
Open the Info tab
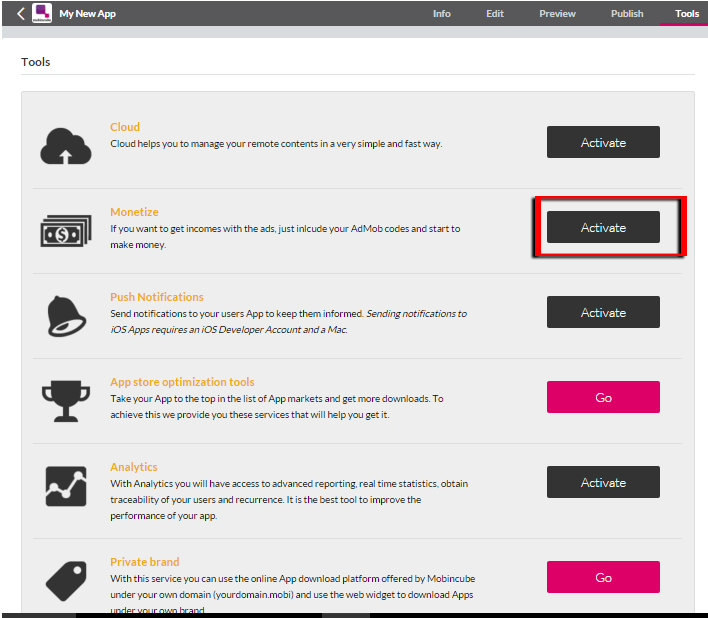(441, 14)
